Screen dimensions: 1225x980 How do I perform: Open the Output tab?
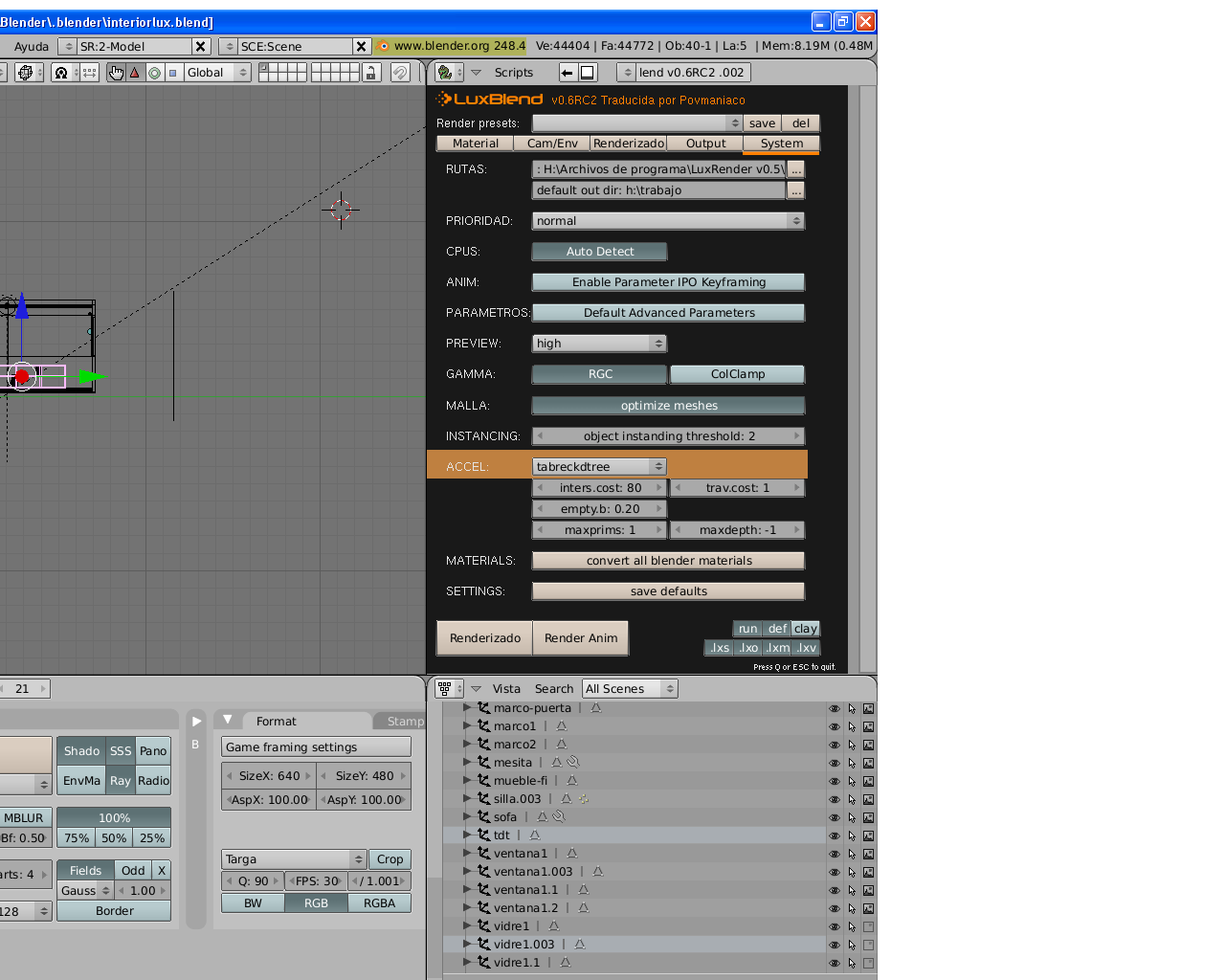(x=706, y=144)
